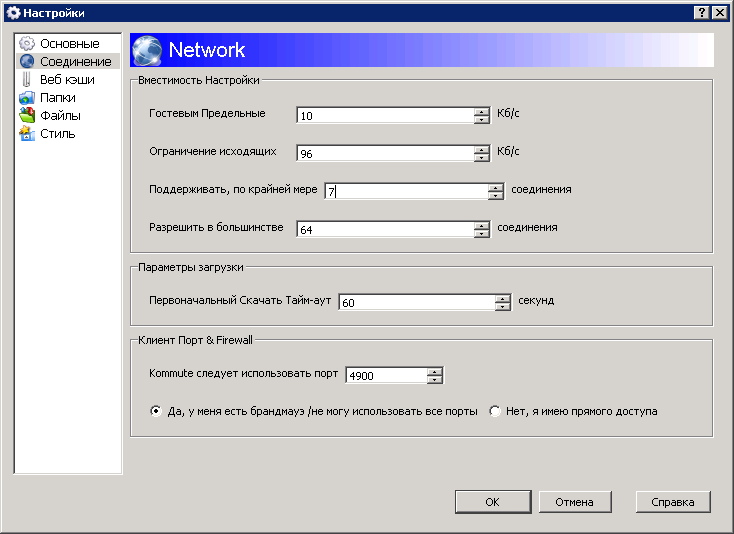734x534 pixels.
Task: Increase download timeout seconds with up arrow
Action: (502, 299)
